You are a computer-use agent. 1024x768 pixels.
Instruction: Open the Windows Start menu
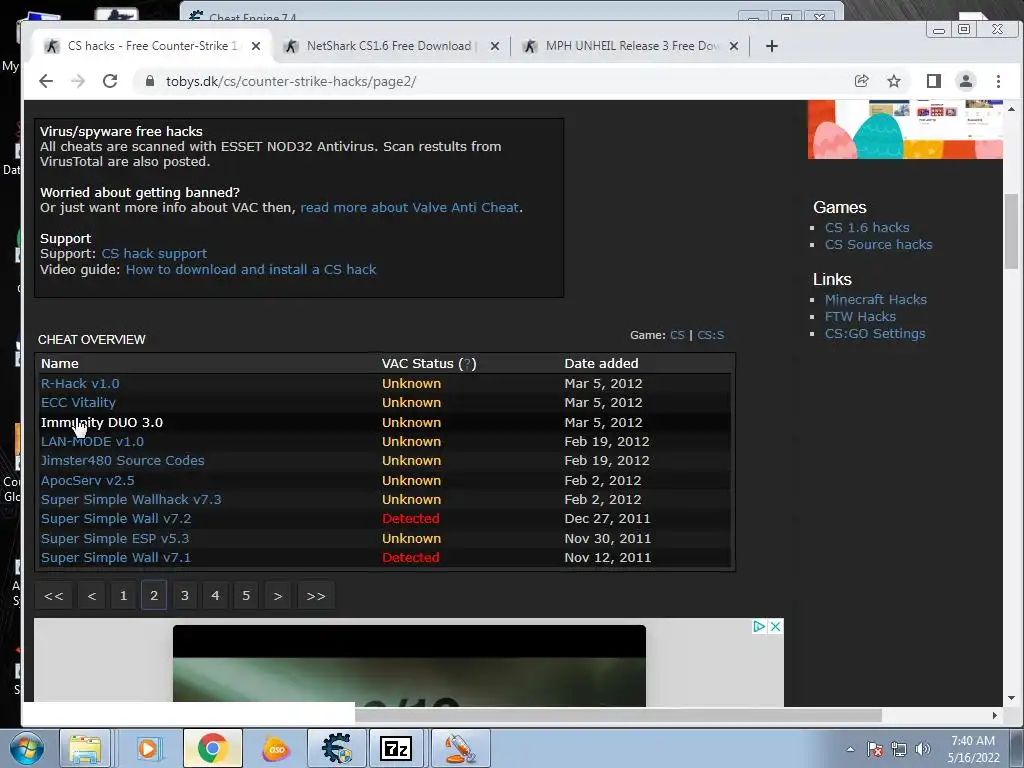(x=26, y=748)
